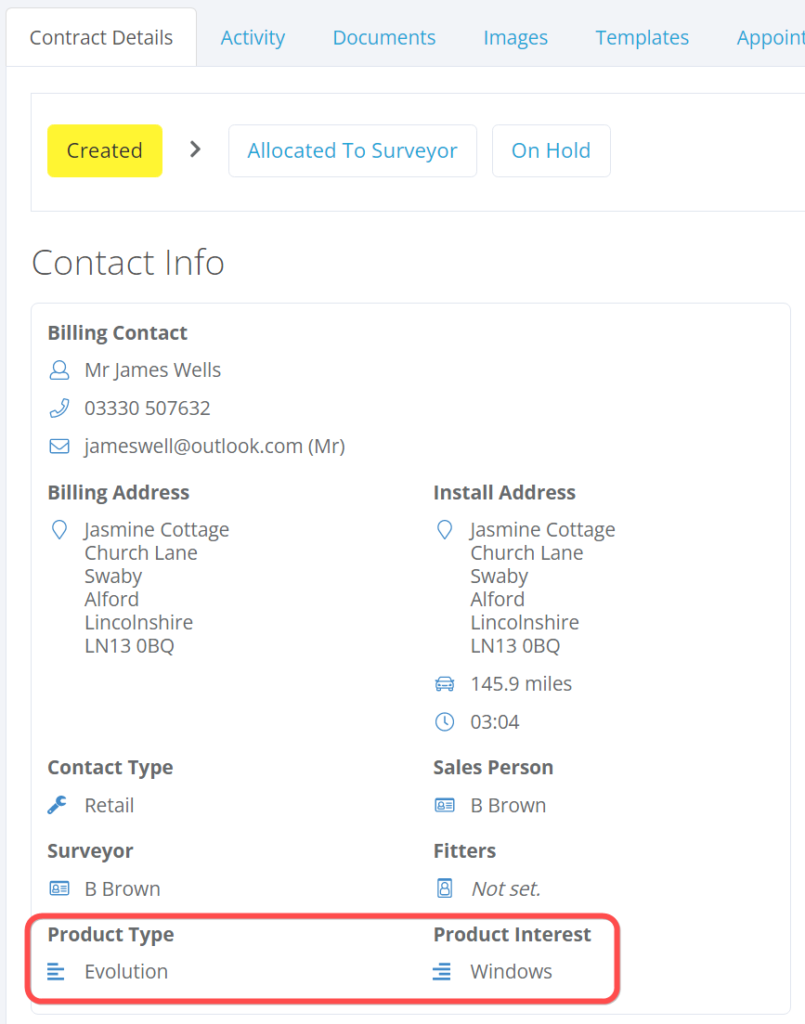Click the phone icon beside 03330 507632
Screen dimensions: 805x1024
pos(59,409)
